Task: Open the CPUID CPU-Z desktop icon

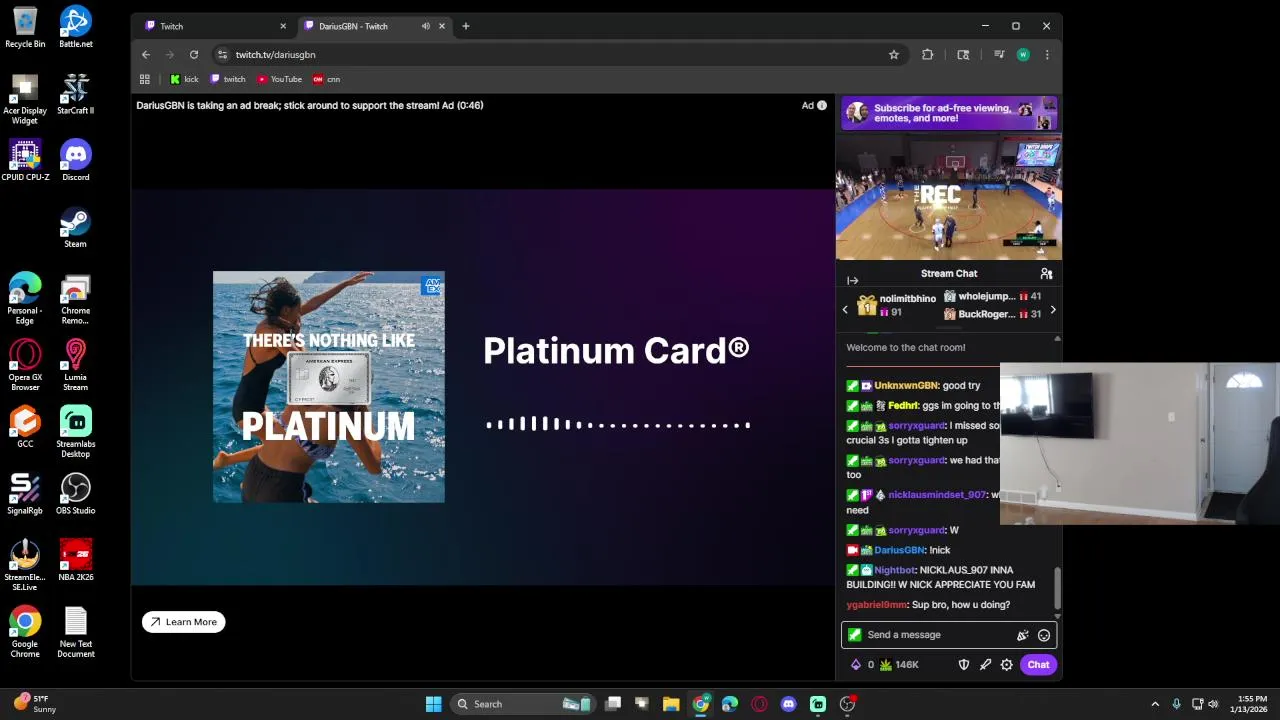Action: (25, 160)
